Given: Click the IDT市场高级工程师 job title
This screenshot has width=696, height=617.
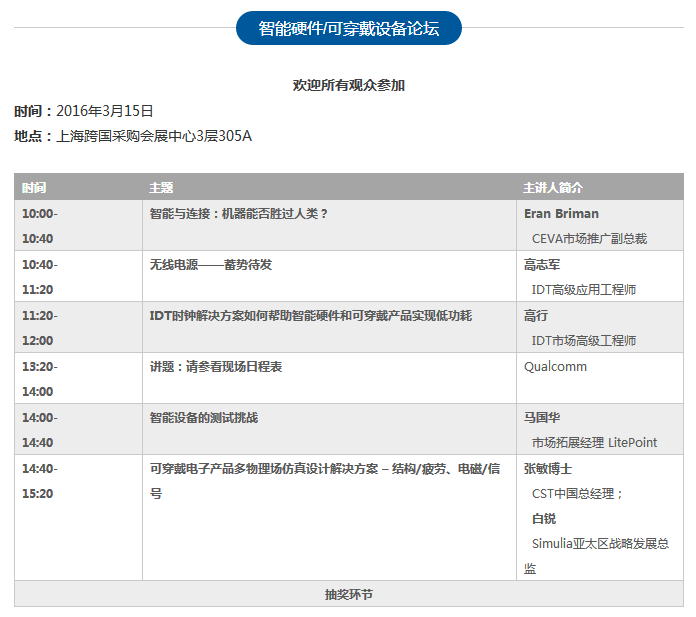Looking at the screenshot, I should pos(584,341).
